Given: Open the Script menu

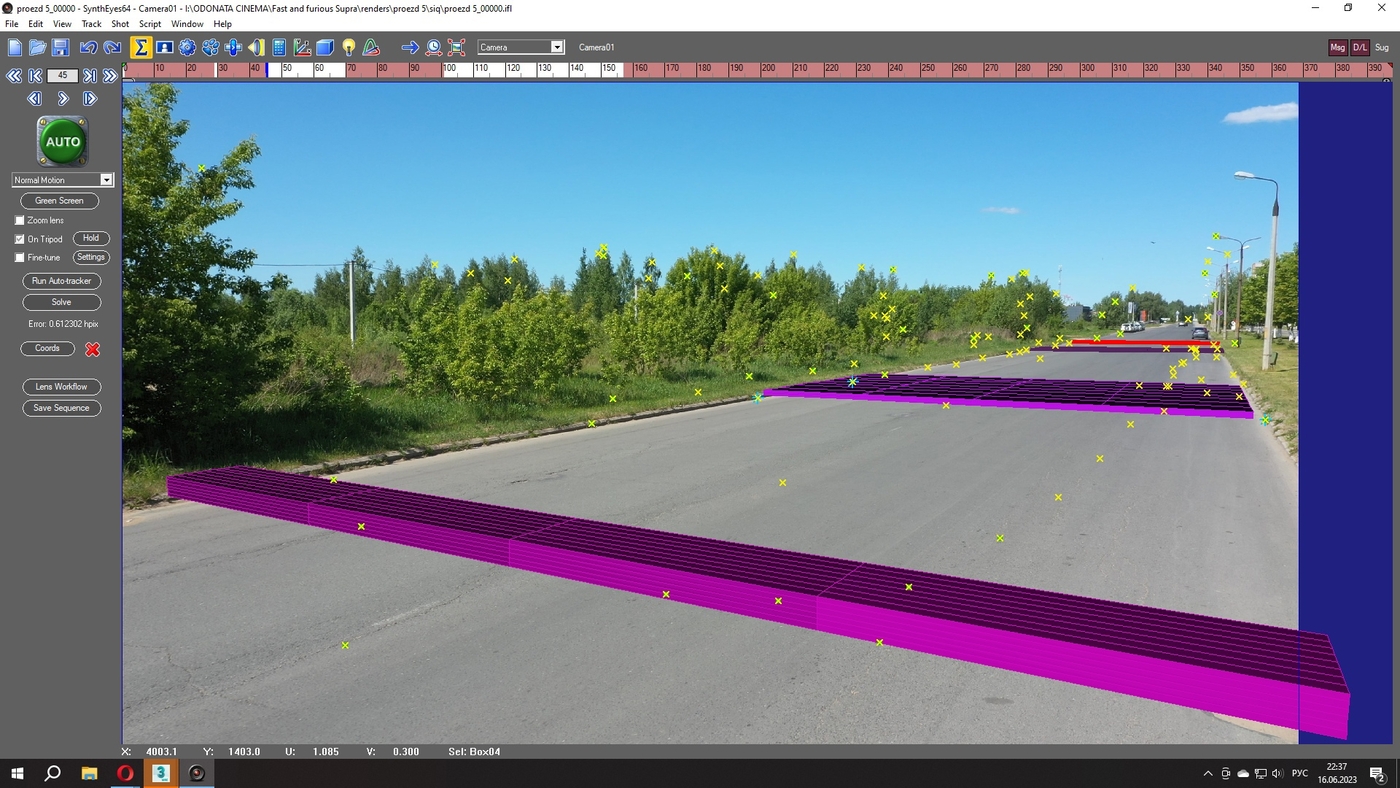Looking at the screenshot, I should [150, 24].
